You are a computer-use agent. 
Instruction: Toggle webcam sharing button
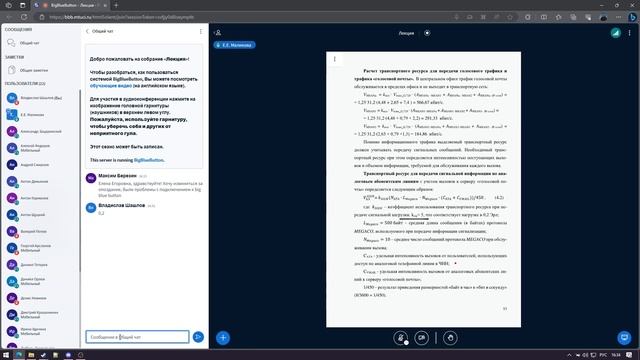422,338
